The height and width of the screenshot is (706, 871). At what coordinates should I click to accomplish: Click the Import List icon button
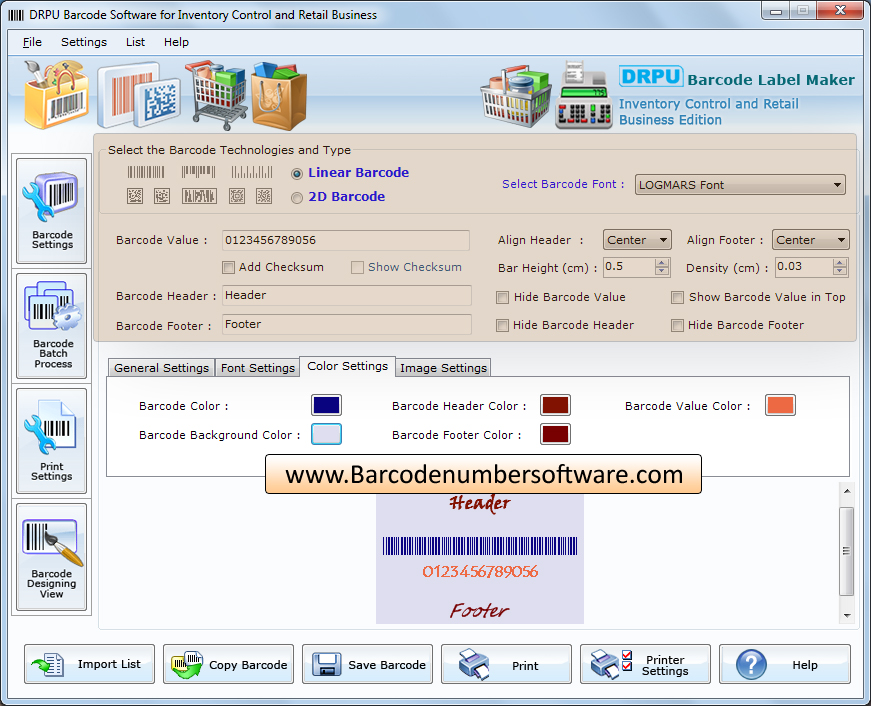[89, 664]
